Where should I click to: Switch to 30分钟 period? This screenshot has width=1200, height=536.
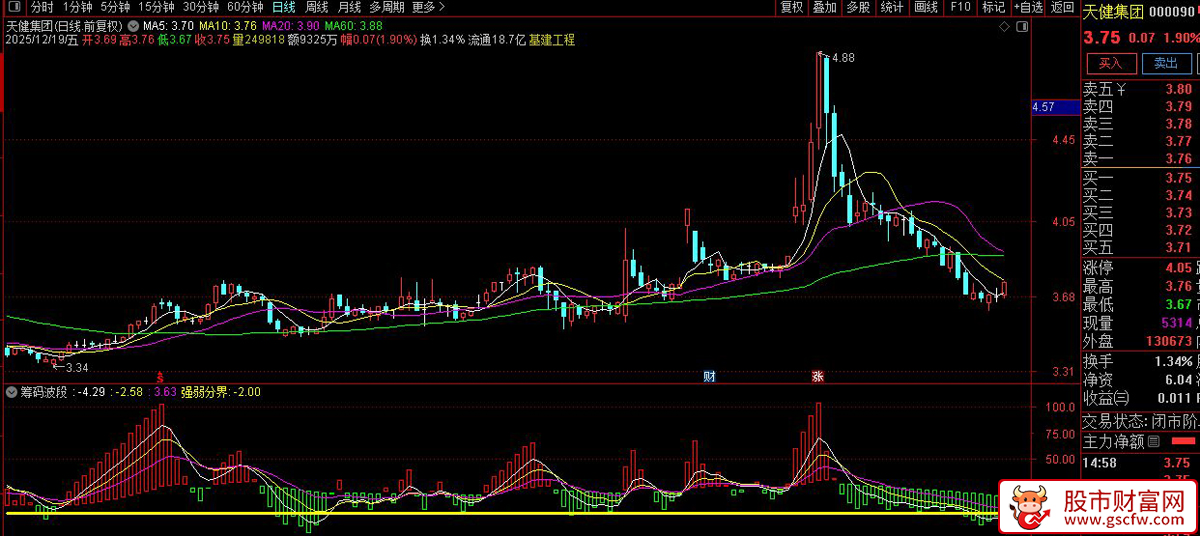[x=200, y=7]
